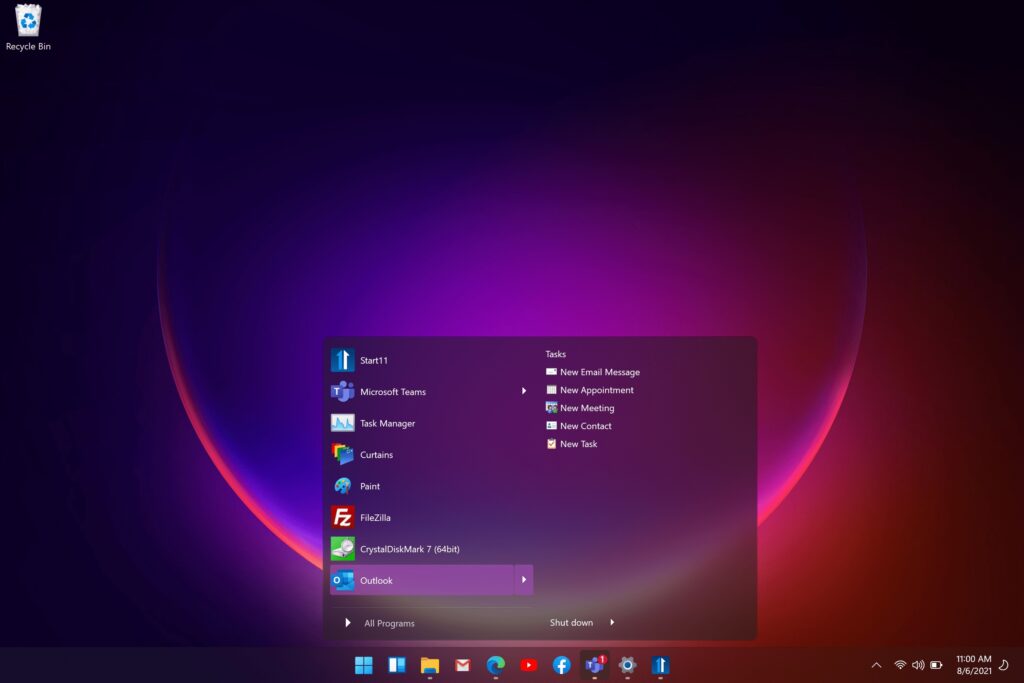
Task: Select the highlighted Outlook entry
Action: (x=421, y=580)
